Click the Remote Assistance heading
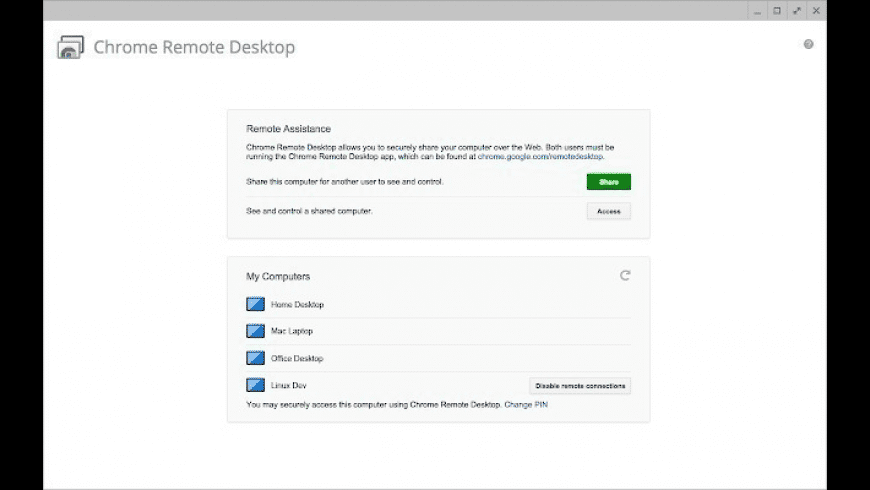Viewport: 870px width, 490px height. tap(289, 129)
